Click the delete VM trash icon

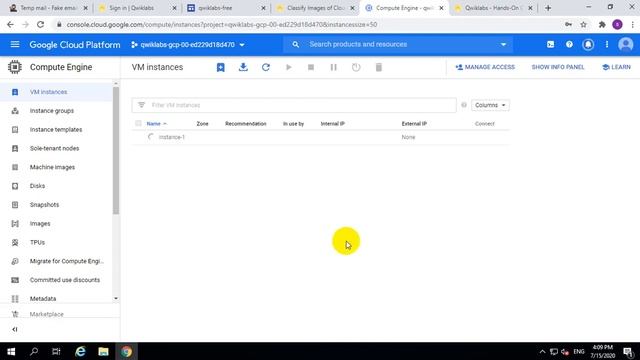(x=379, y=67)
